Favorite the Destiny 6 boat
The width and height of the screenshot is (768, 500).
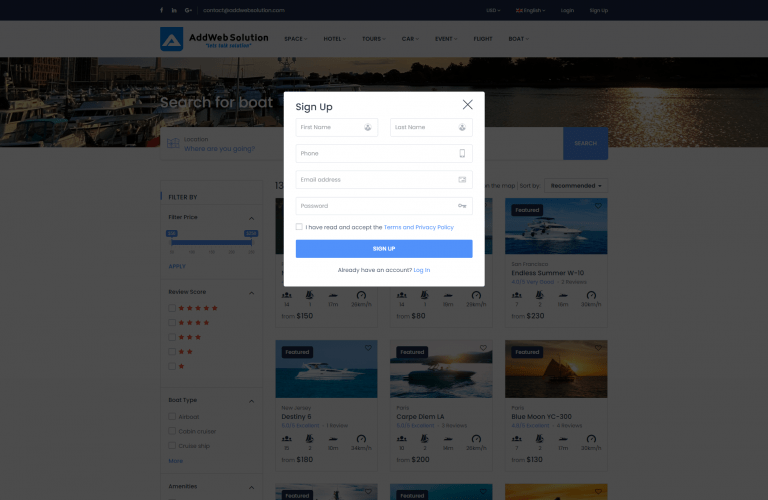pos(368,348)
